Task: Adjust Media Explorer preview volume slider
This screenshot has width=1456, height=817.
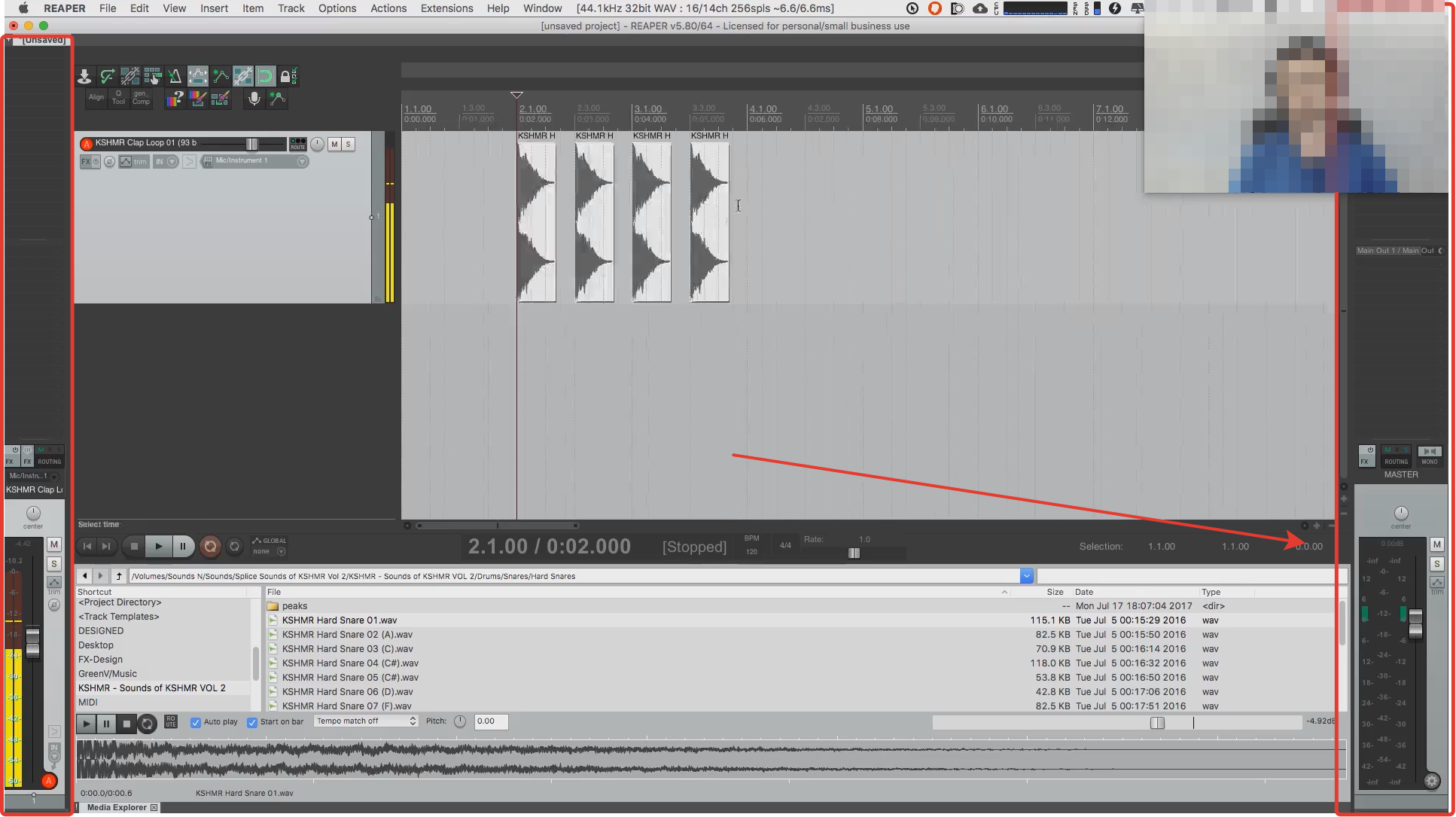Action: (x=1157, y=723)
